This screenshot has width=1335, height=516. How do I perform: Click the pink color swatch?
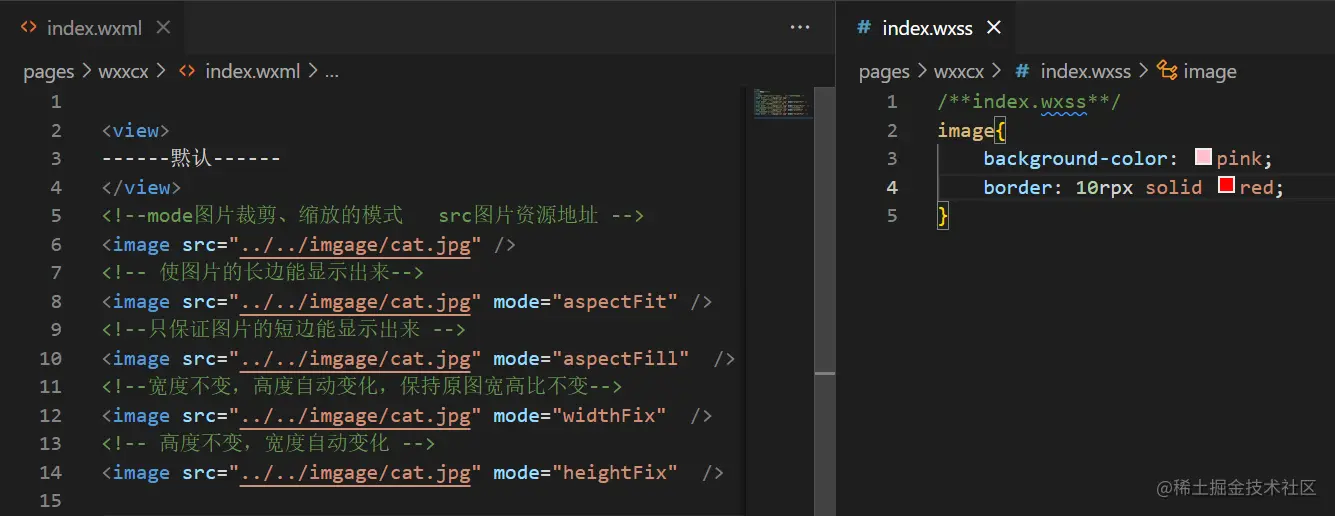[1203, 157]
